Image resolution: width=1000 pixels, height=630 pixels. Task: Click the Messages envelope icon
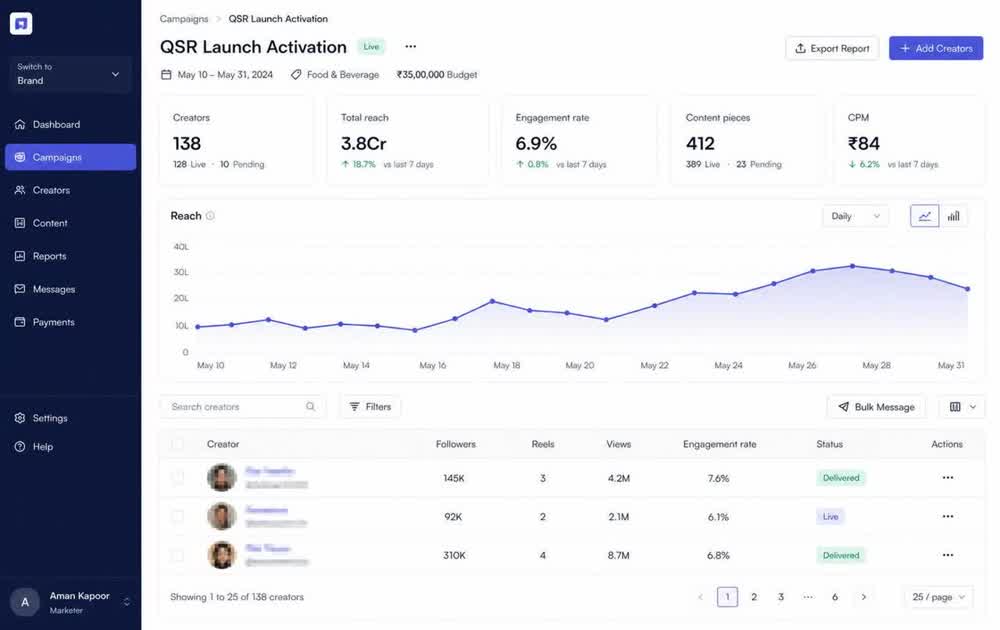(20, 289)
